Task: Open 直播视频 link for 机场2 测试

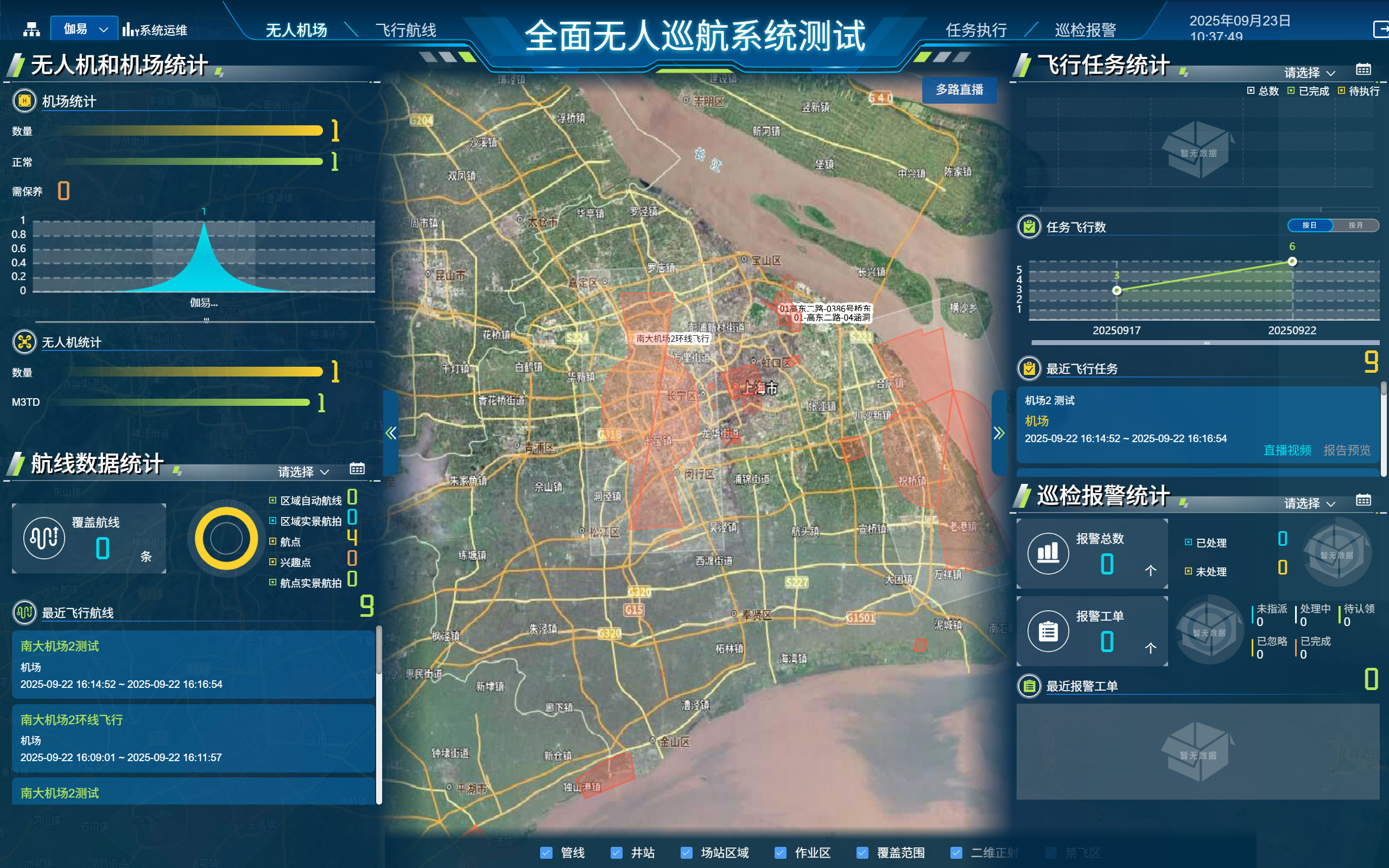Action: [x=1287, y=450]
